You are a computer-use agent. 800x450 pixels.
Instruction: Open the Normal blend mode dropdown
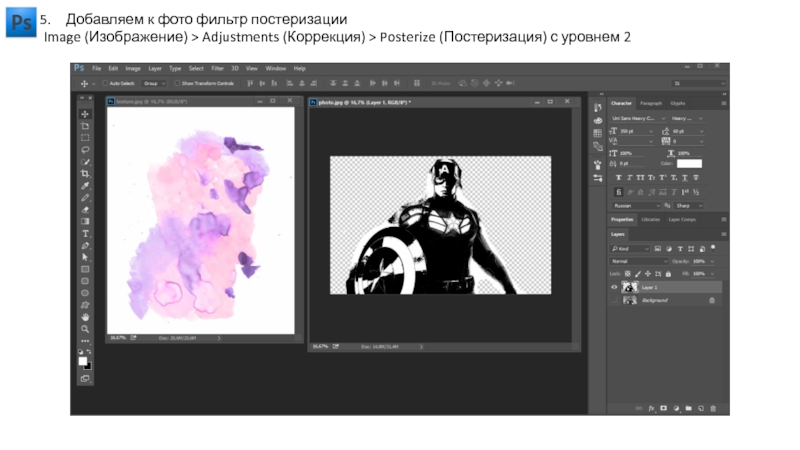coord(639,261)
